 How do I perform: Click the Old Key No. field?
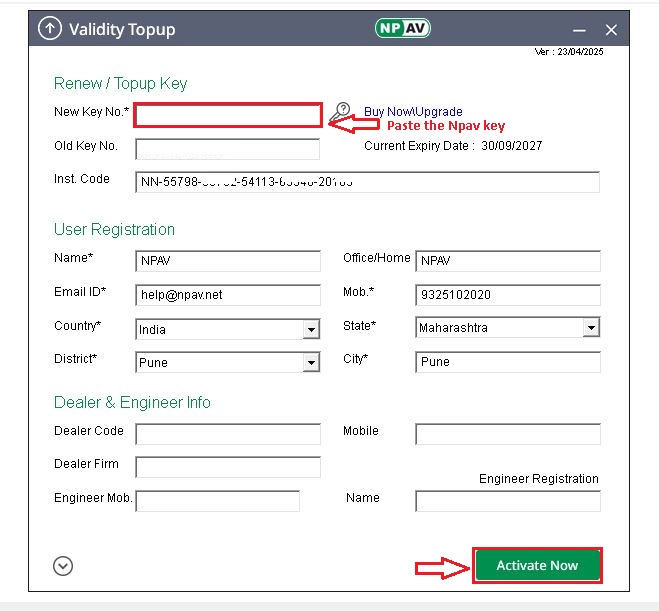pyautogui.click(x=227, y=149)
